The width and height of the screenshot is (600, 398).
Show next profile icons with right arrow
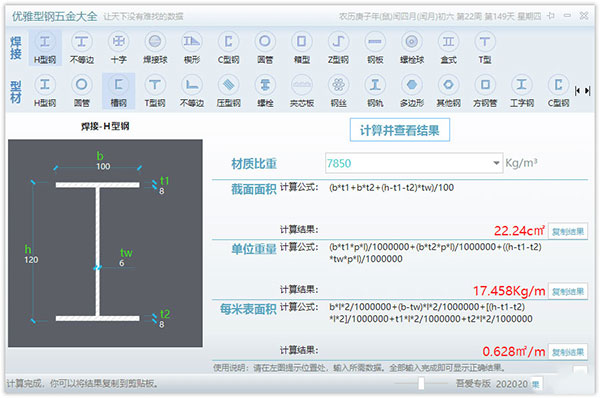(x=587, y=91)
